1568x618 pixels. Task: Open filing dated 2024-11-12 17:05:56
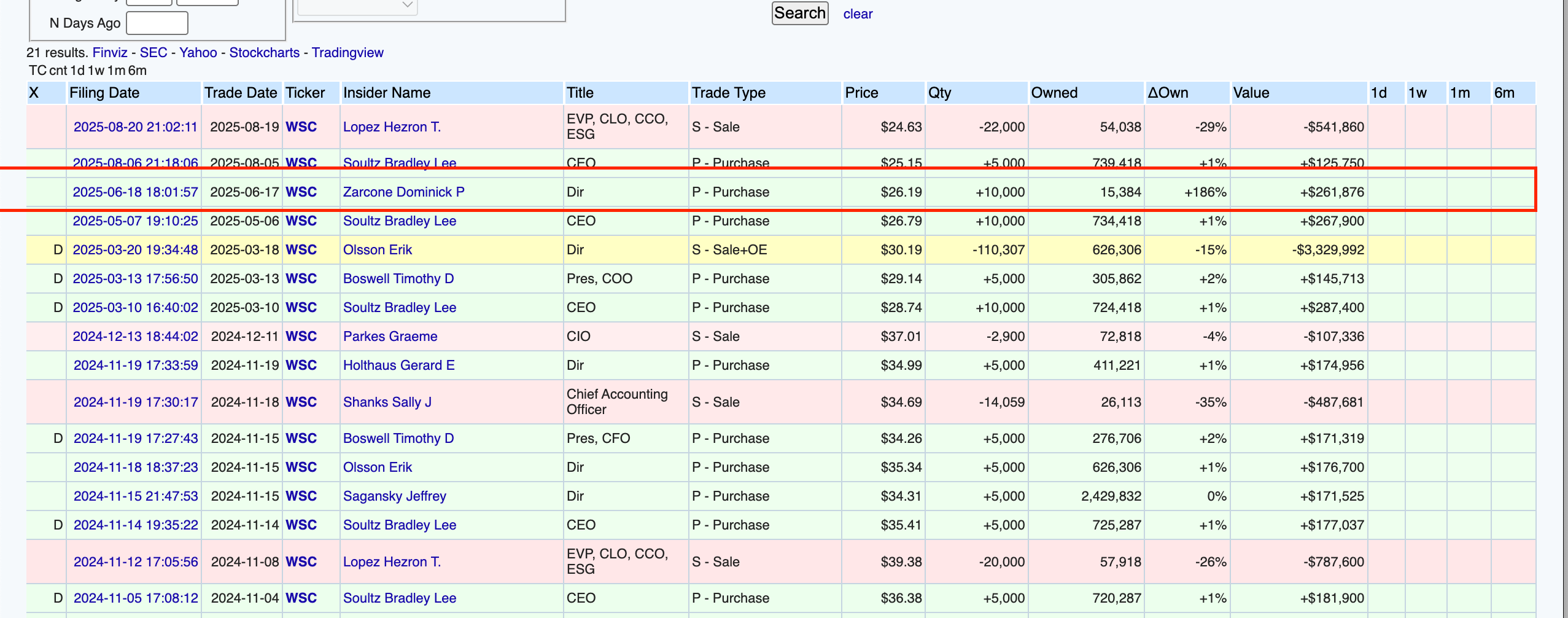[136, 562]
